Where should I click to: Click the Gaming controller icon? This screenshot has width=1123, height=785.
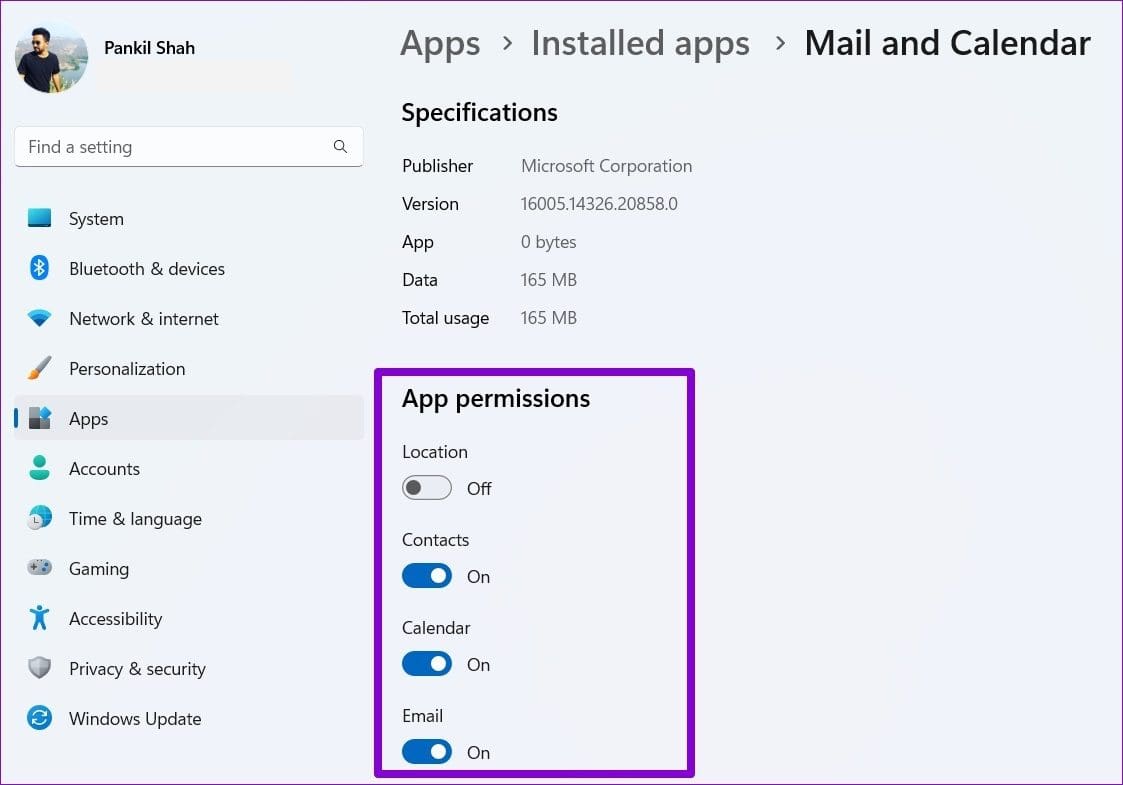tap(39, 568)
